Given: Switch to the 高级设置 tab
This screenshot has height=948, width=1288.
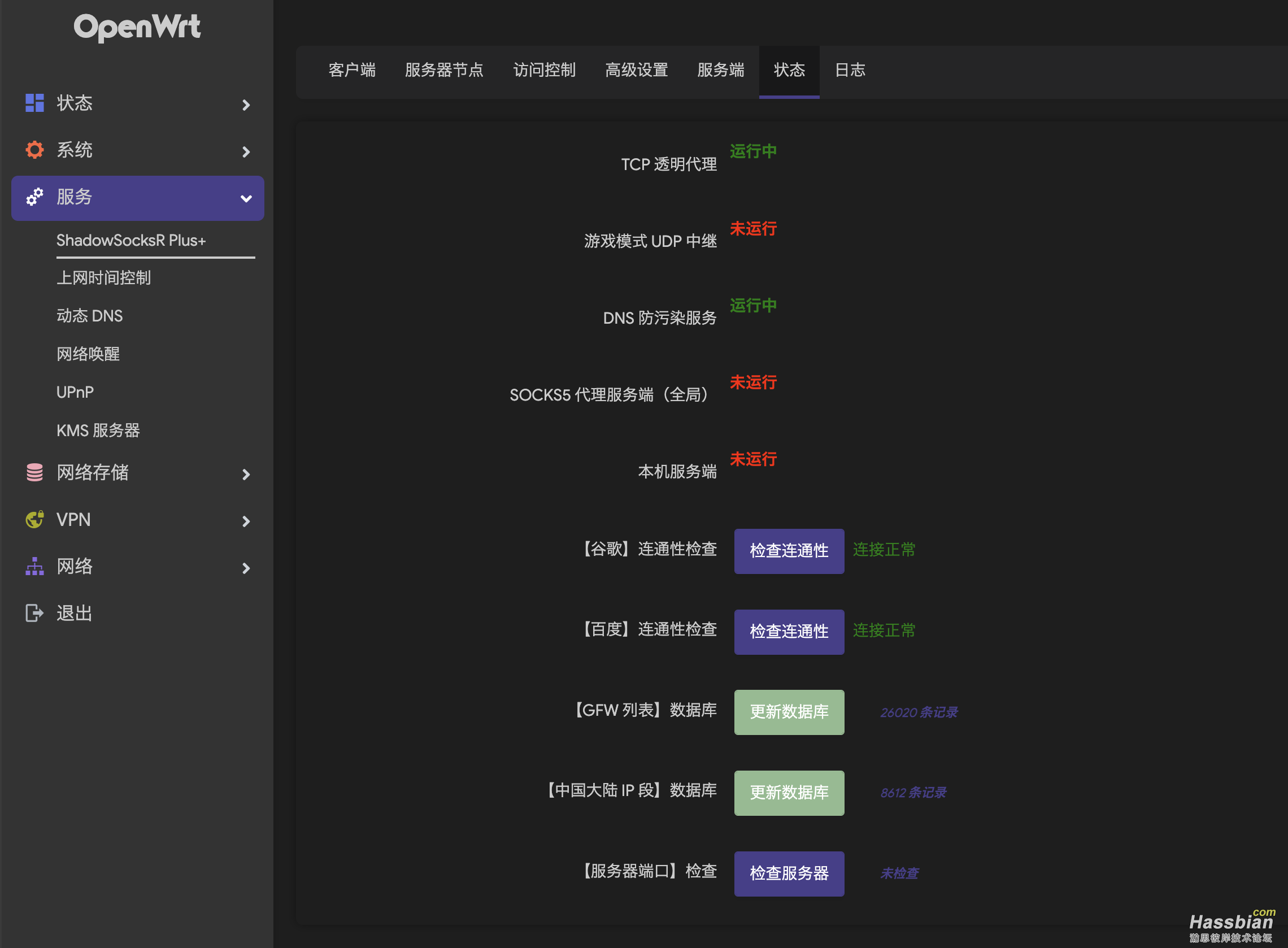Looking at the screenshot, I should point(636,71).
